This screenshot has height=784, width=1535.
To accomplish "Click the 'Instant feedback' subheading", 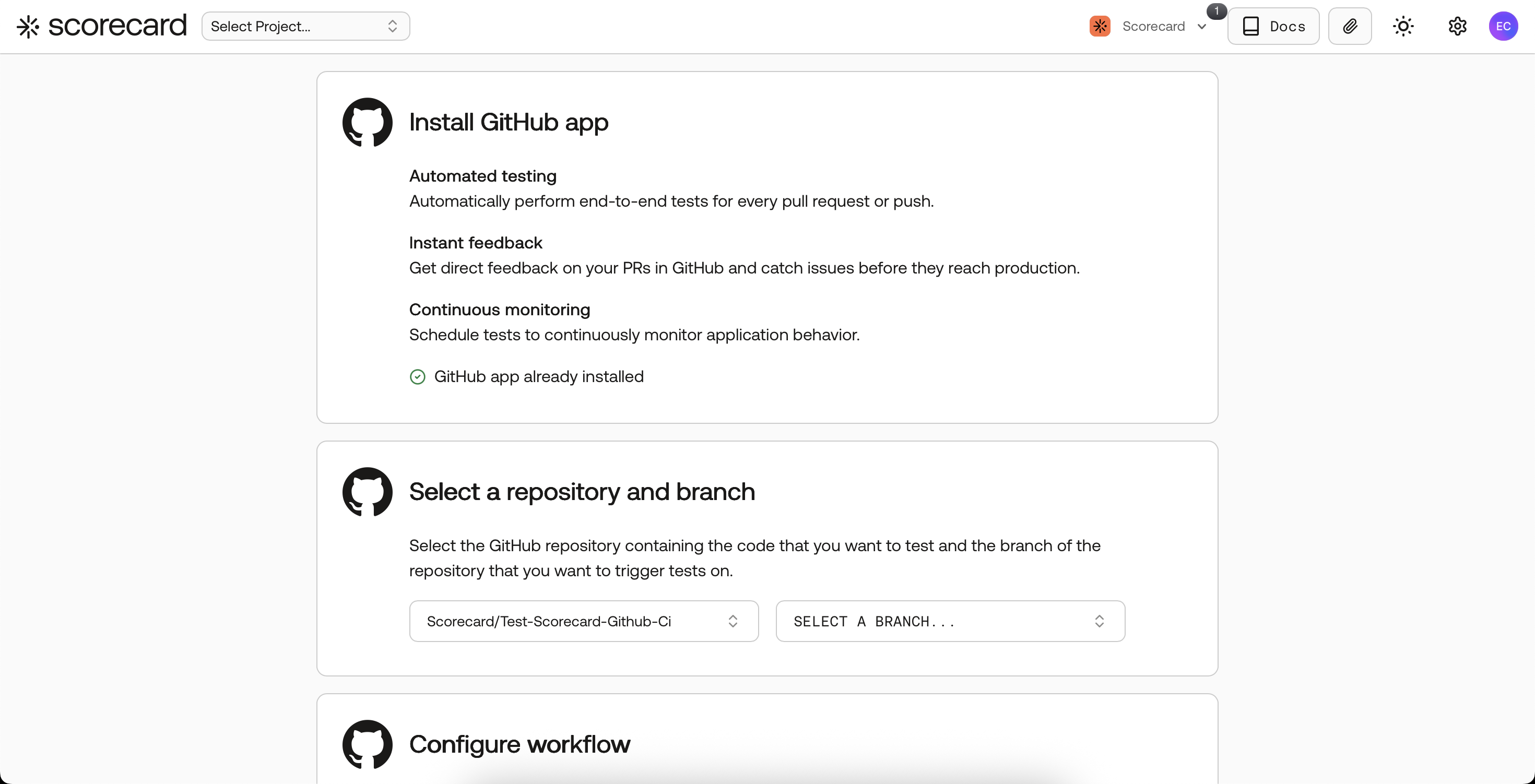I will point(476,243).
